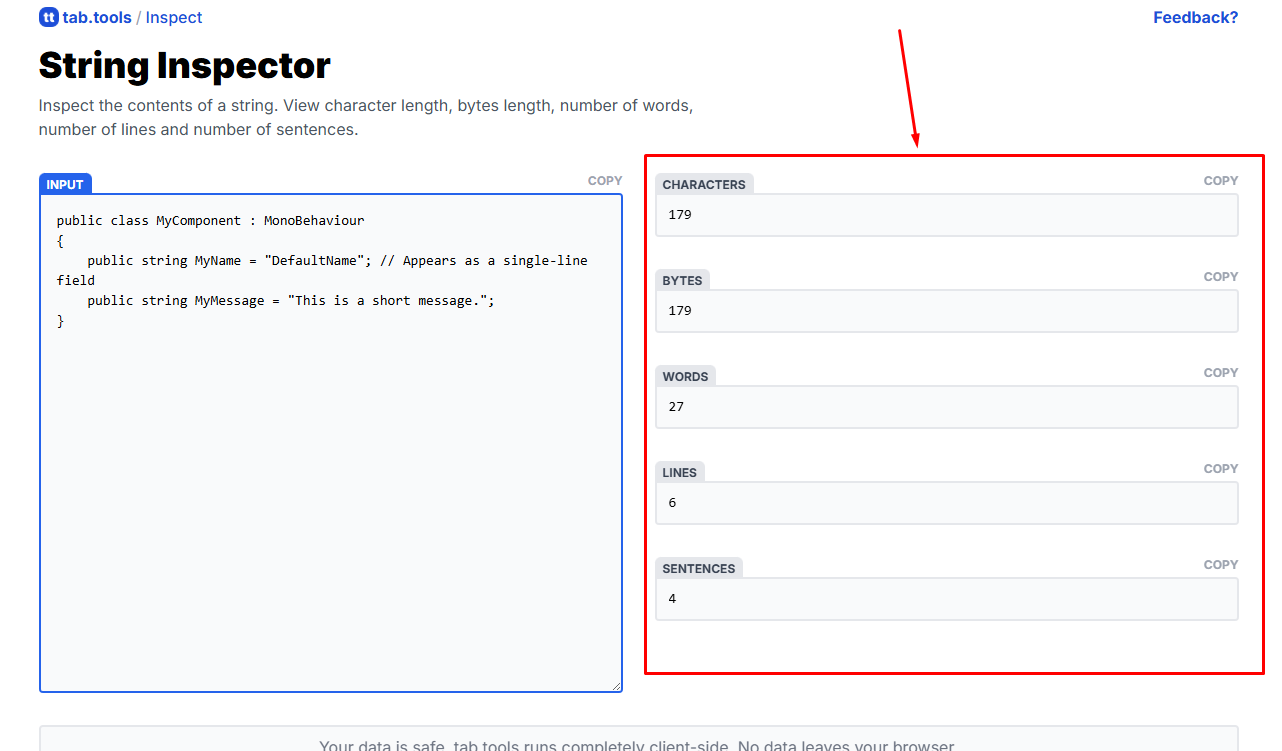Copy the Sentences count value
The height and width of the screenshot is (751, 1282).
1220,565
